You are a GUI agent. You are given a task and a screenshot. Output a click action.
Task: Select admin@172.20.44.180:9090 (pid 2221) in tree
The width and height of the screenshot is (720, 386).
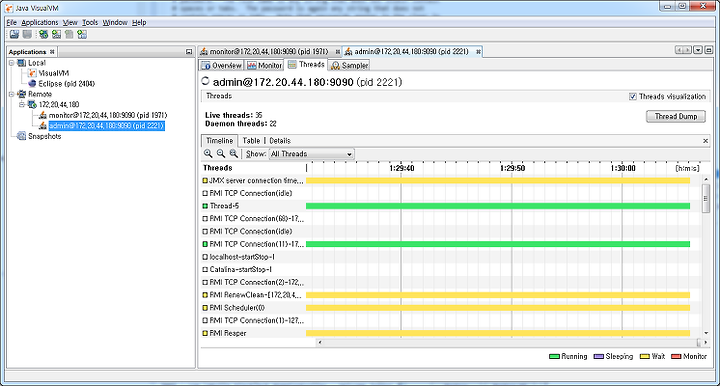tap(107, 126)
